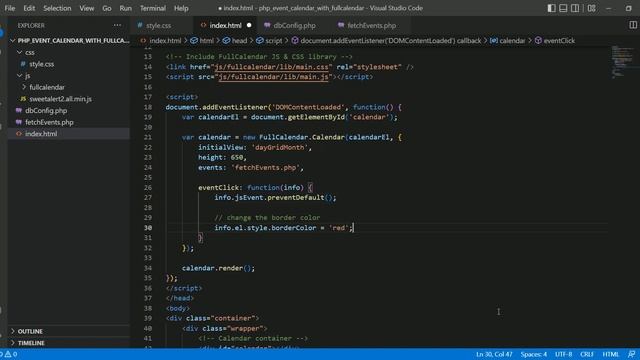The width and height of the screenshot is (640, 360).
Task: Split the editor to the right
Action: coord(633,25)
